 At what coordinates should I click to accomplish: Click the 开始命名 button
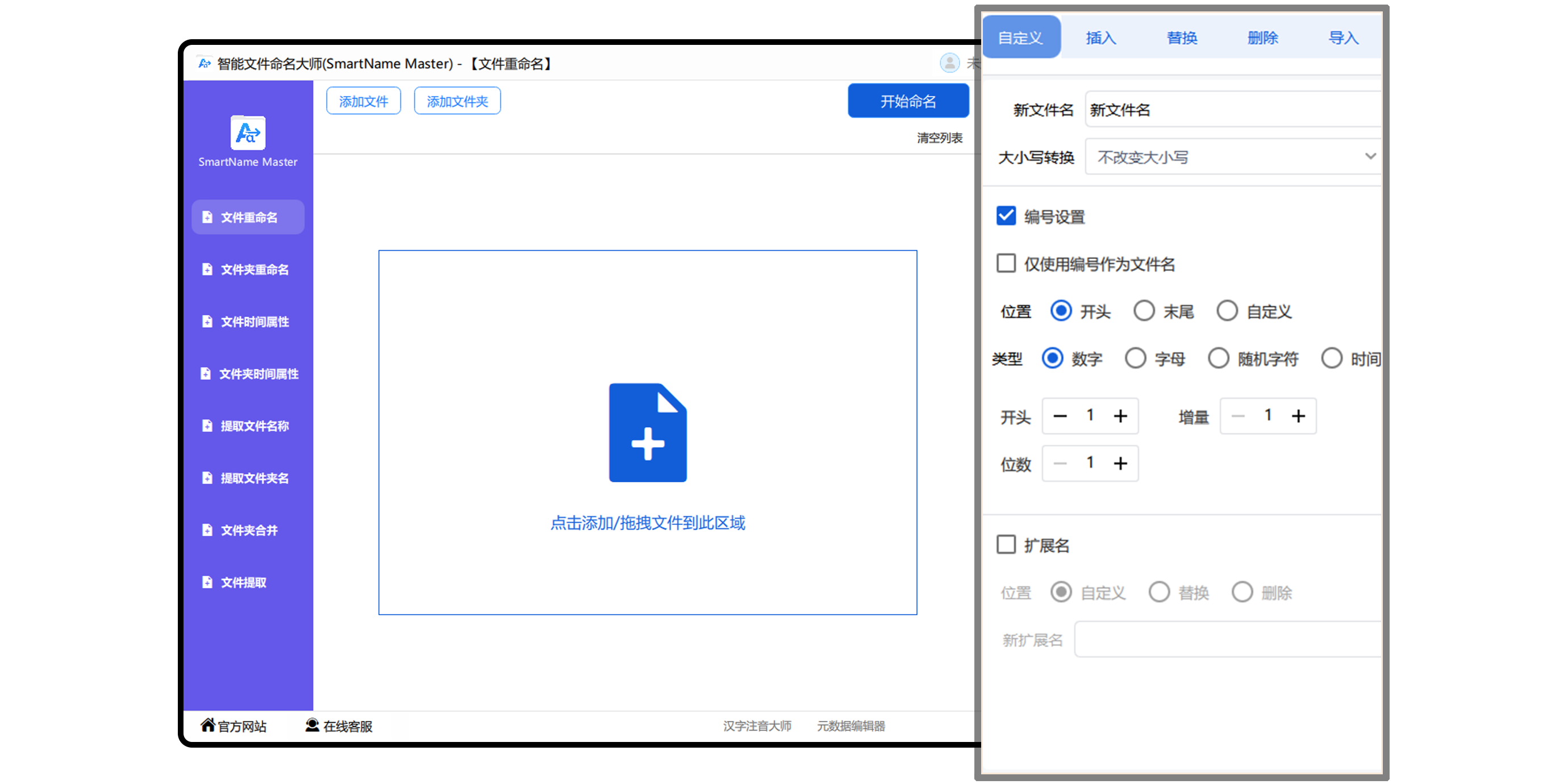[908, 101]
